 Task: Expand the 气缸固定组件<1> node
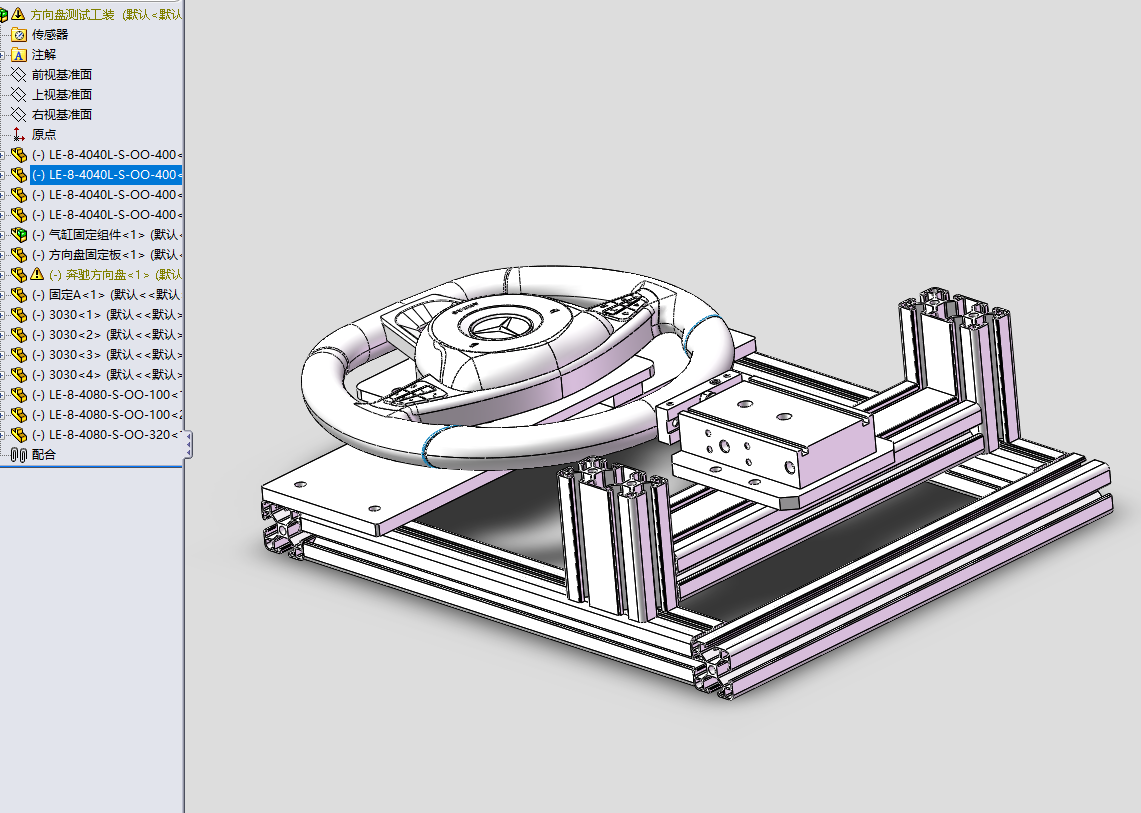[2, 234]
